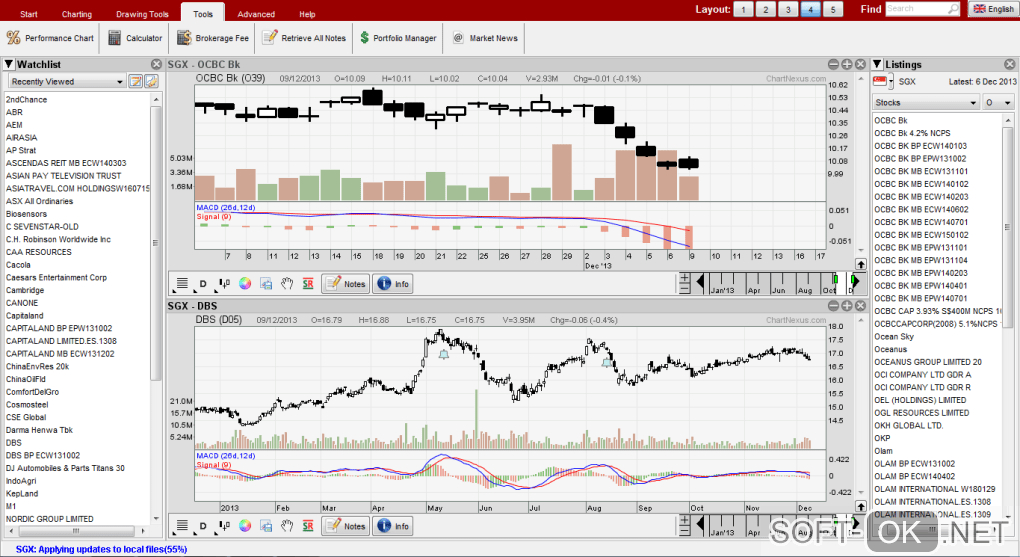This screenshot has height=557, width=1020.
Task: Minimize the SGX - OCBC Bk chart panel
Action: point(833,64)
